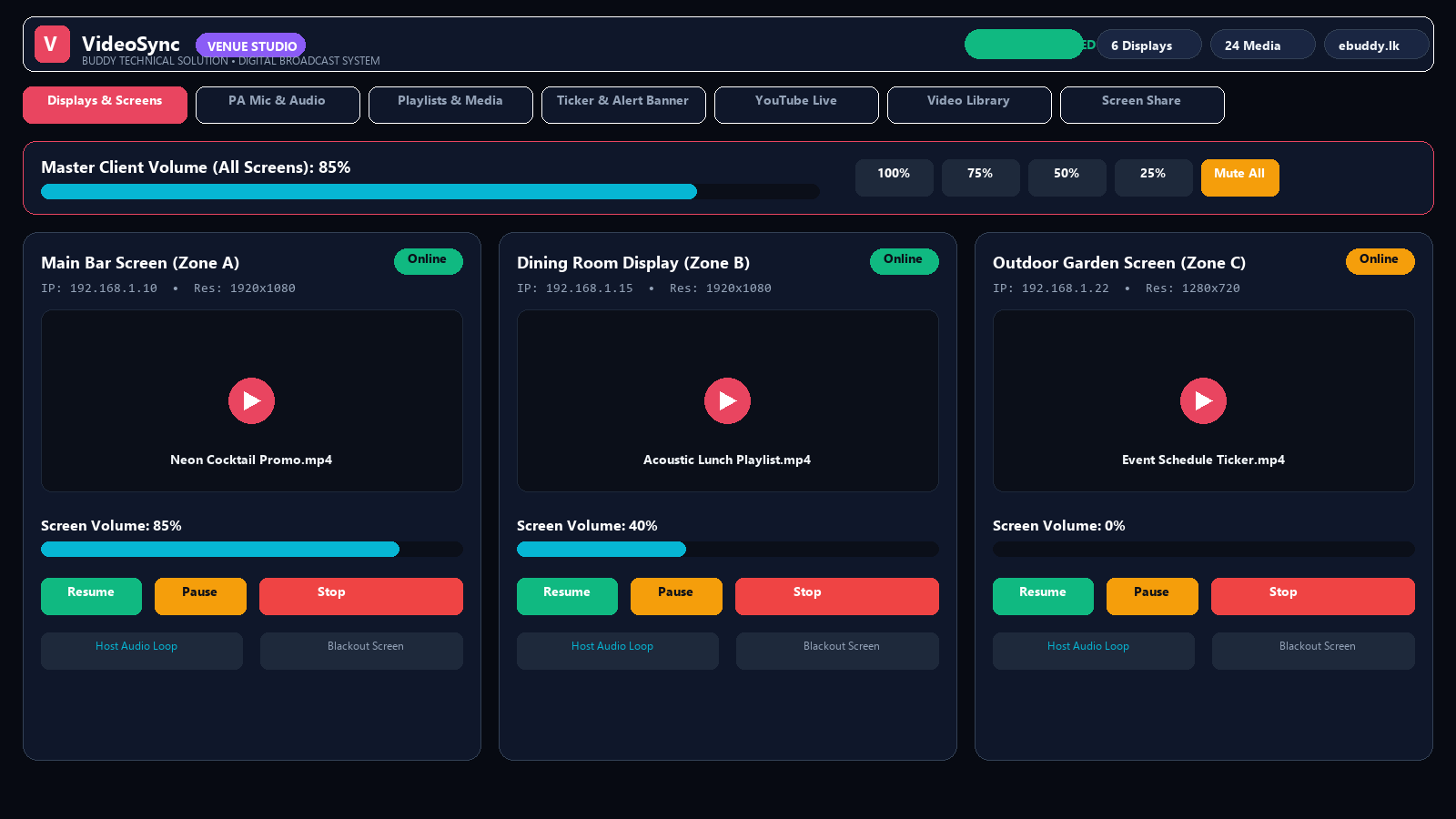Adjust Outdoor Garden Screen volume slider
The width and height of the screenshot is (1456, 819).
pos(1204,549)
